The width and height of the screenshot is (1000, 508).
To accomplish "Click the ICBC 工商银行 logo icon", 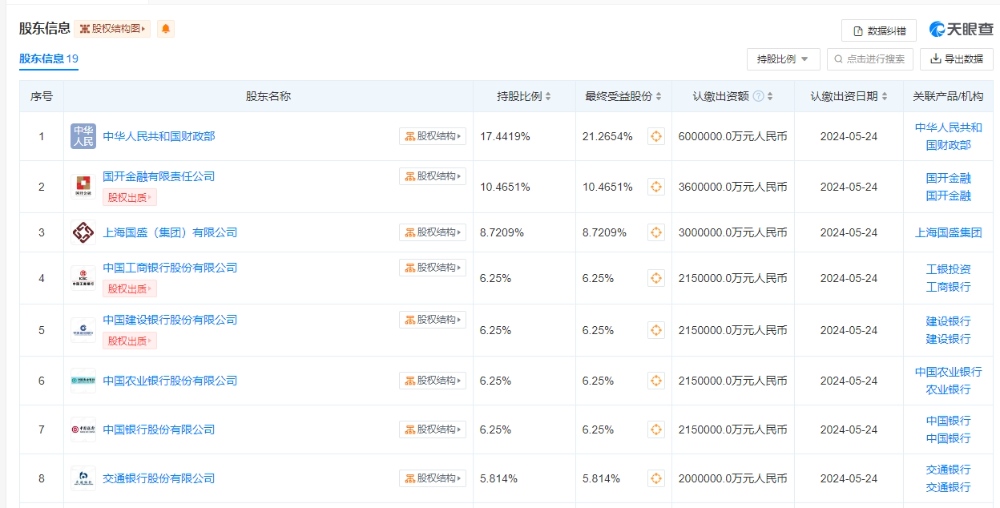I will tap(83, 278).
